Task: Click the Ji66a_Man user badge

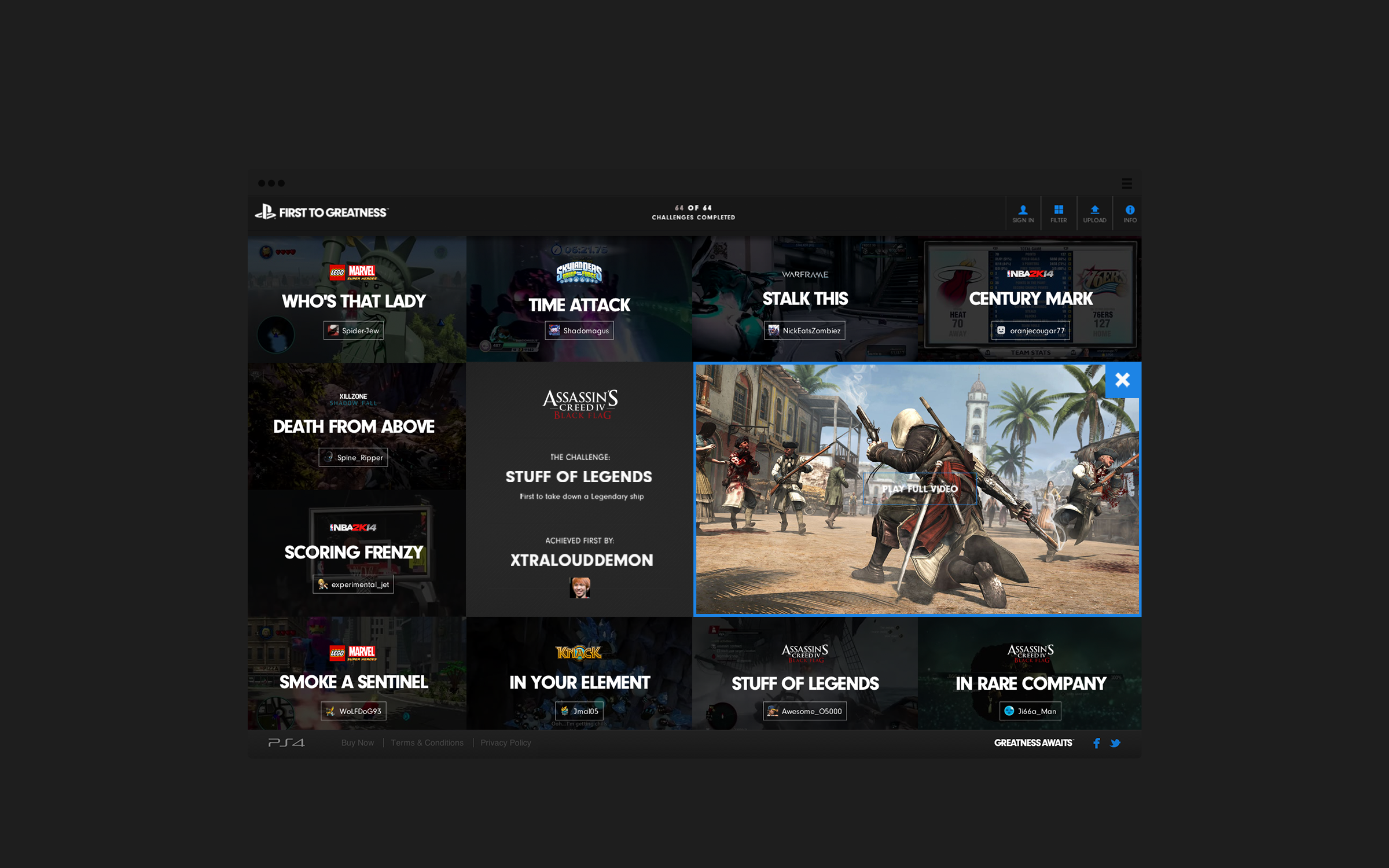Action: point(1030,711)
